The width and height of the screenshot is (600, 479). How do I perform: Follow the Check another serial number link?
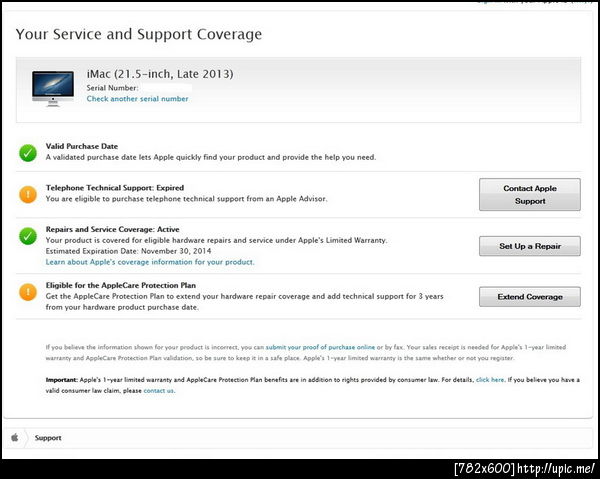tap(137, 99)
